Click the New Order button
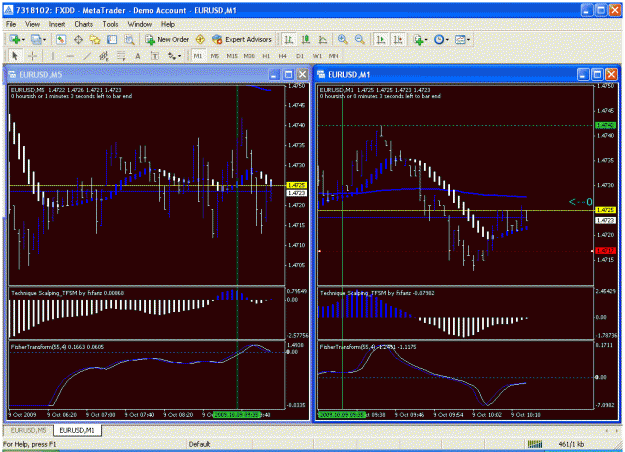Screen dimensions: 625x452 click(167, 39)
